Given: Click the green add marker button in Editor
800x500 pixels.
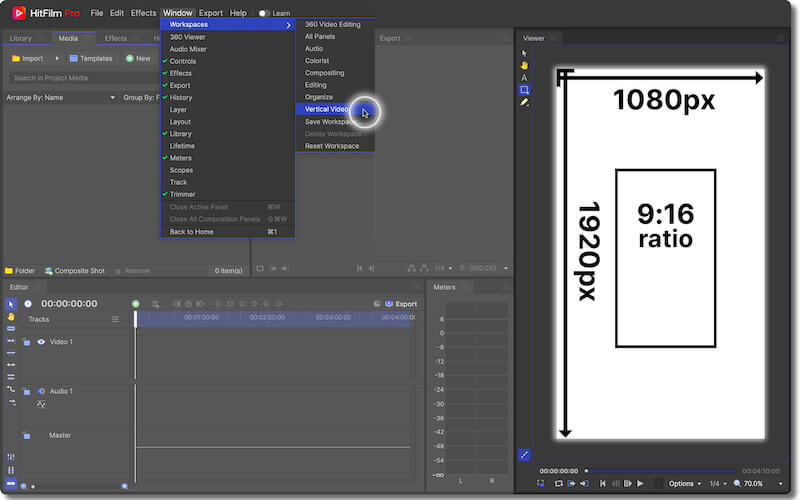Looking at the screenshot, I should [x=136, y=304].
